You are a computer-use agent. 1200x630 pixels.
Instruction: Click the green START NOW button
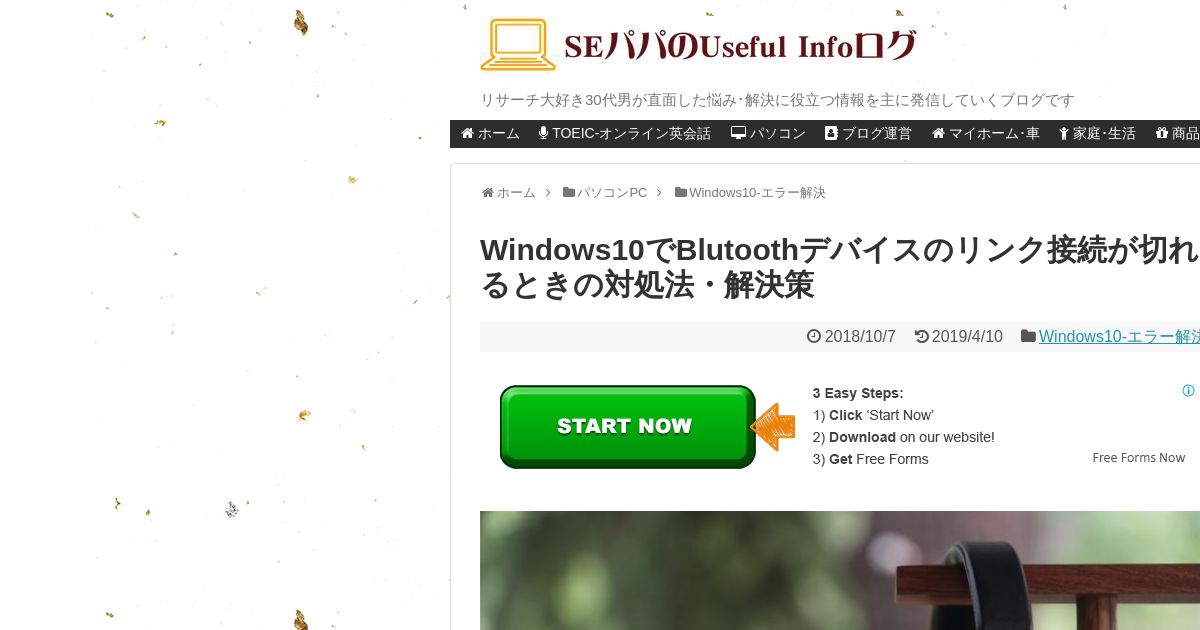[628, 427]
